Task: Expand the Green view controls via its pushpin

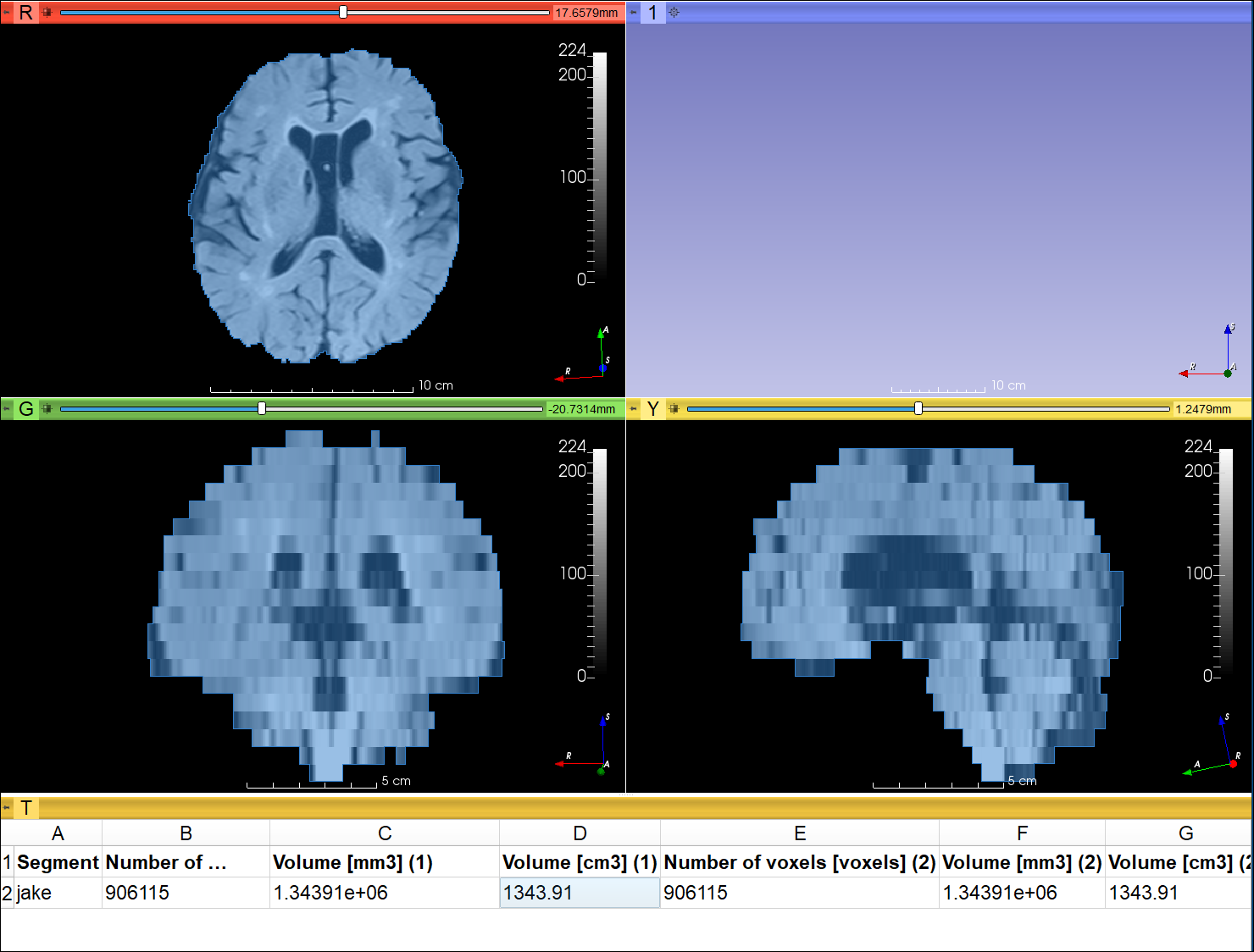Action: coord(7,408)
